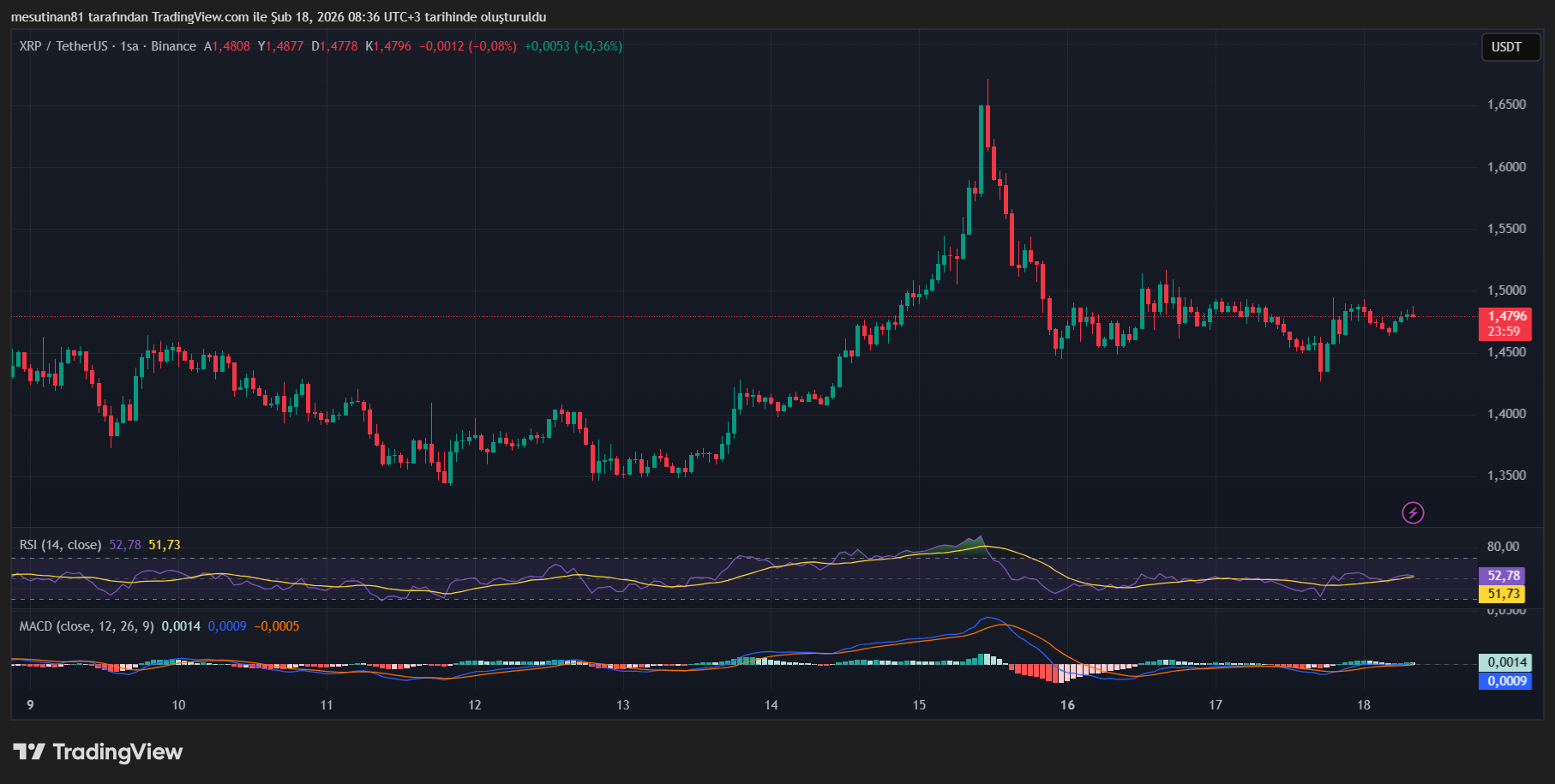Screen dimensions: 1555x784
Task: Click the TradingView logo in the bottom left
Action: [x=97, y=751]
